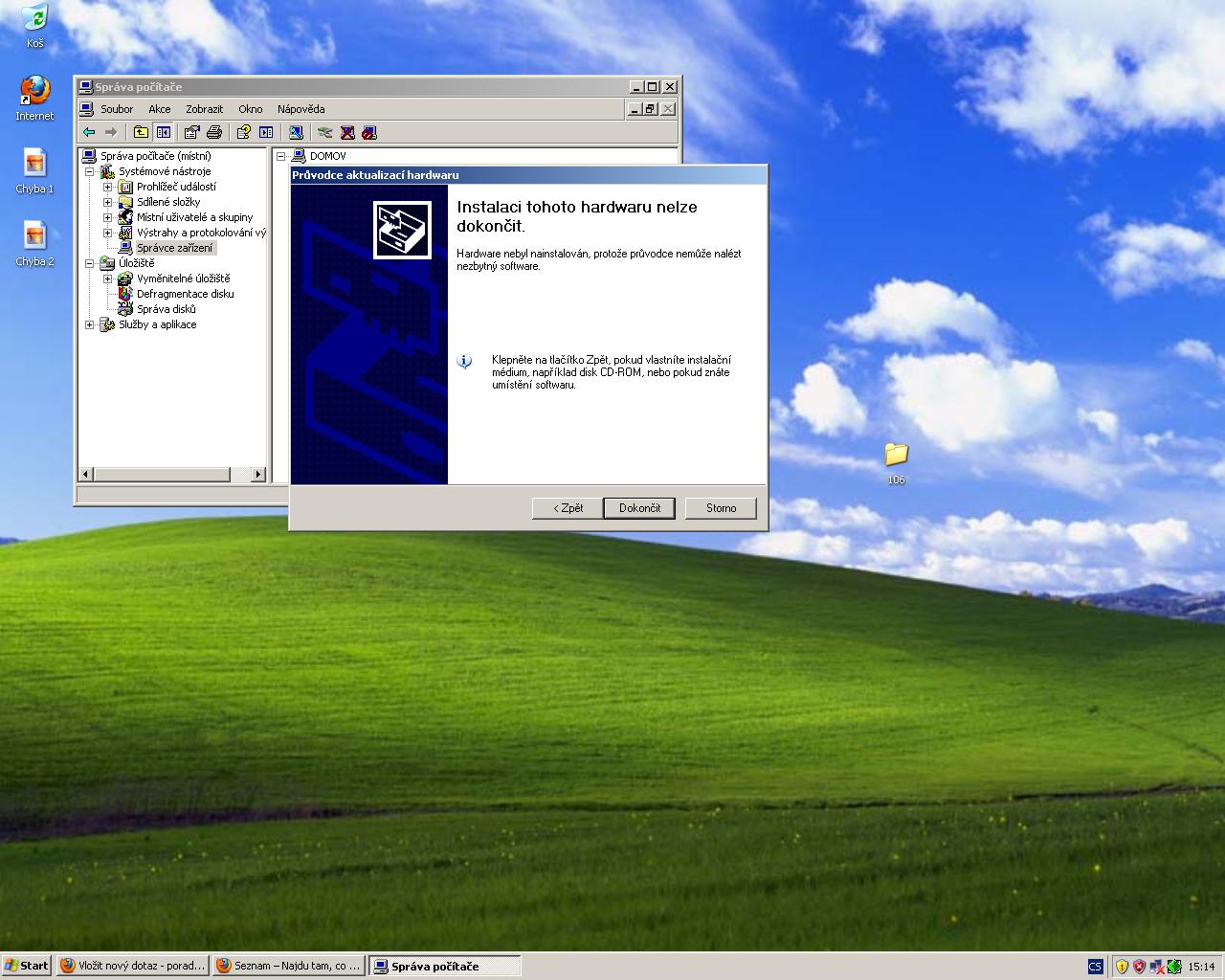Open the Nápověda menu
The image size is (1225, 980).
coord(301,109)
